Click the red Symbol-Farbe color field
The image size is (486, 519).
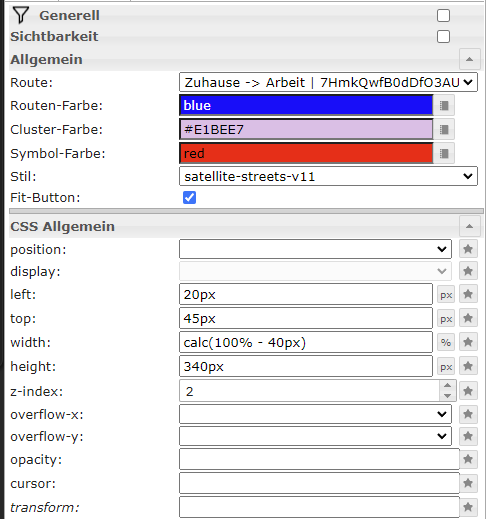(x=306, y=153)
